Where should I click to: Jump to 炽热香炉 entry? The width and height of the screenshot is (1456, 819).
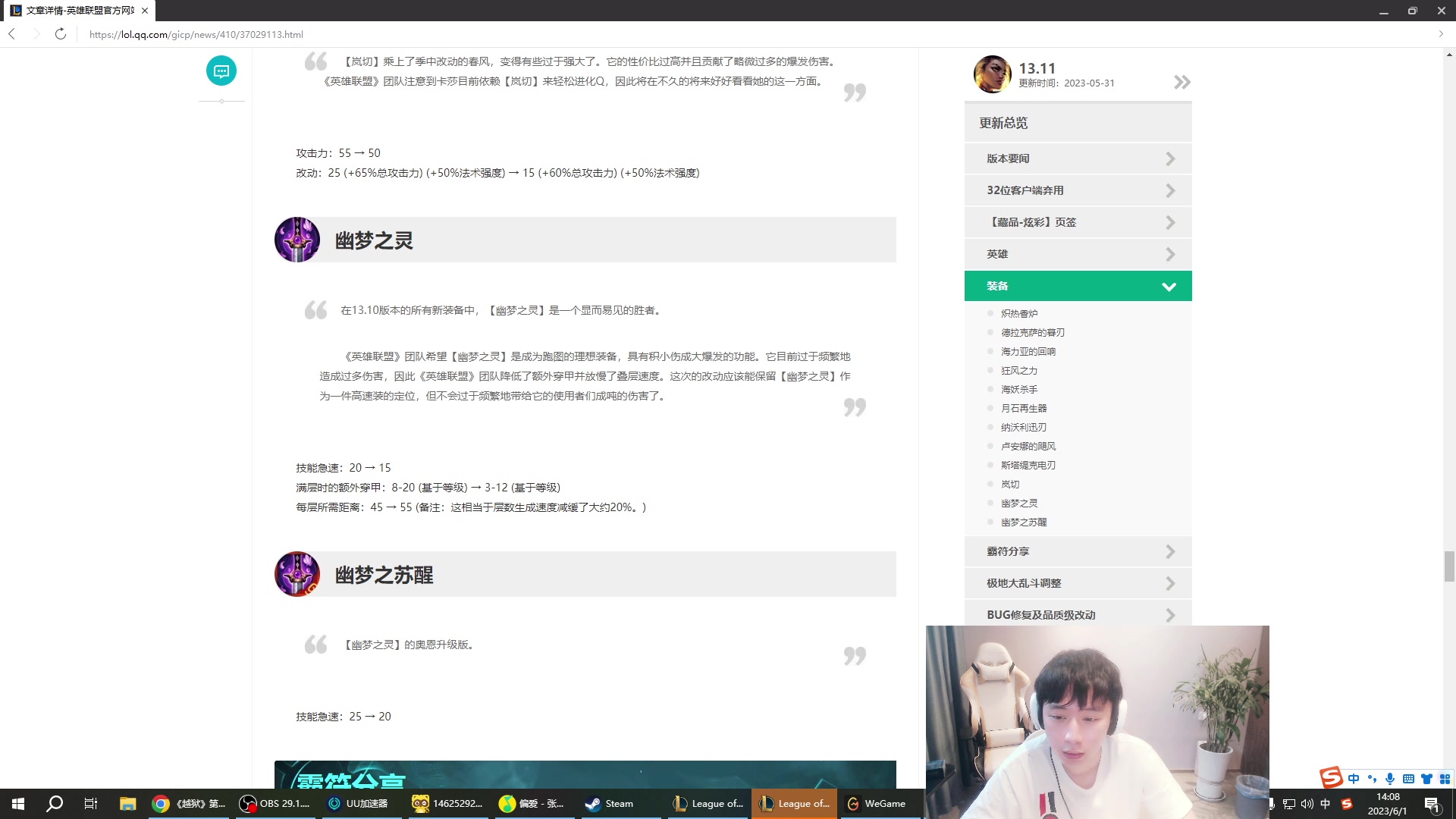(x=1019, y=313)
